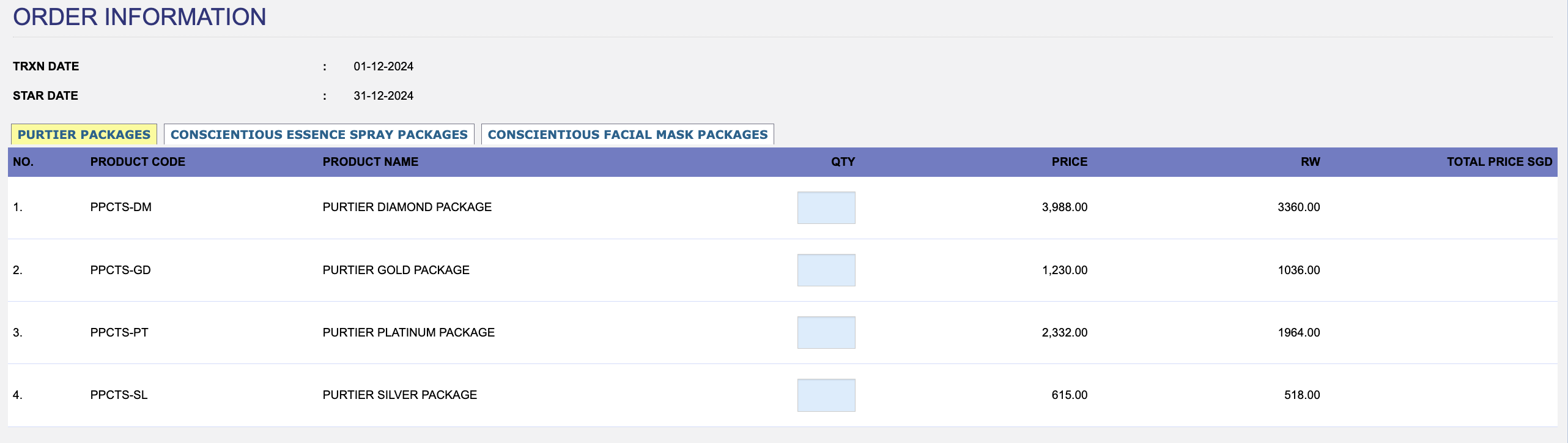Click the Order Information heading

pyautogui.click(x=139, y=17)
